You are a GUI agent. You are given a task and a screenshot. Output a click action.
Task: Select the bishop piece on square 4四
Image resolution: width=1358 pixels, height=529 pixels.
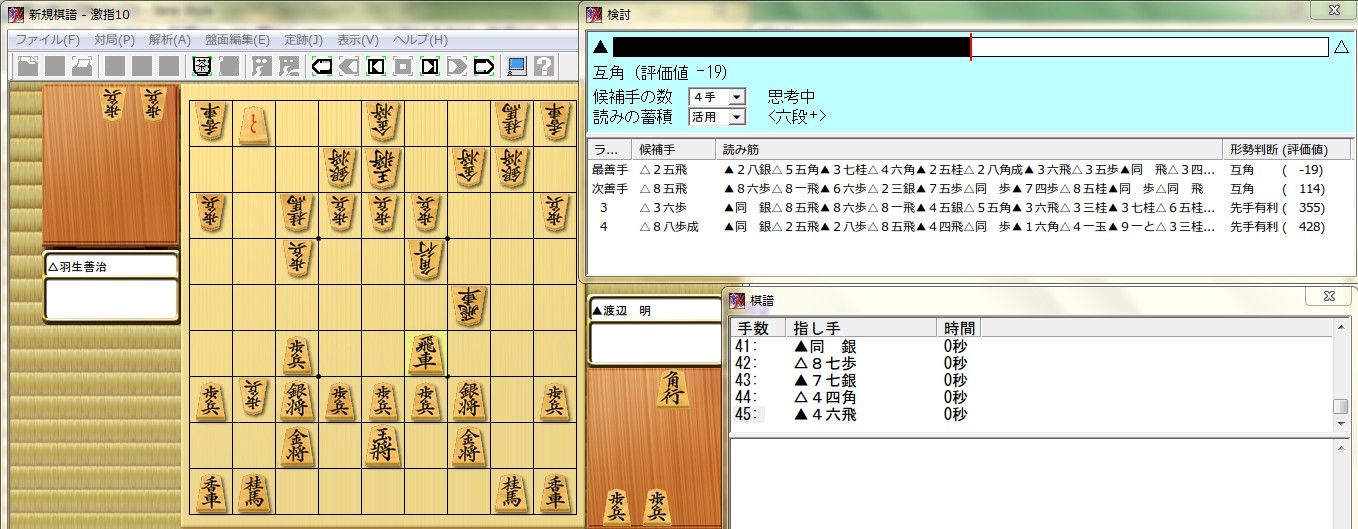click(x=426, y=260)
